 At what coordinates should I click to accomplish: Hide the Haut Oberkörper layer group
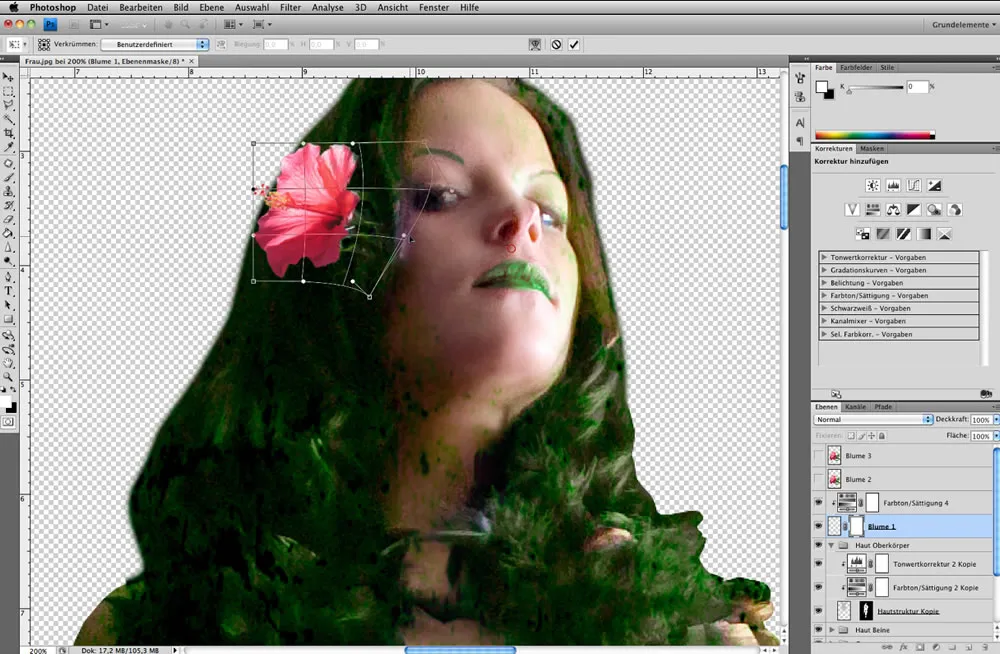(820, 545)
